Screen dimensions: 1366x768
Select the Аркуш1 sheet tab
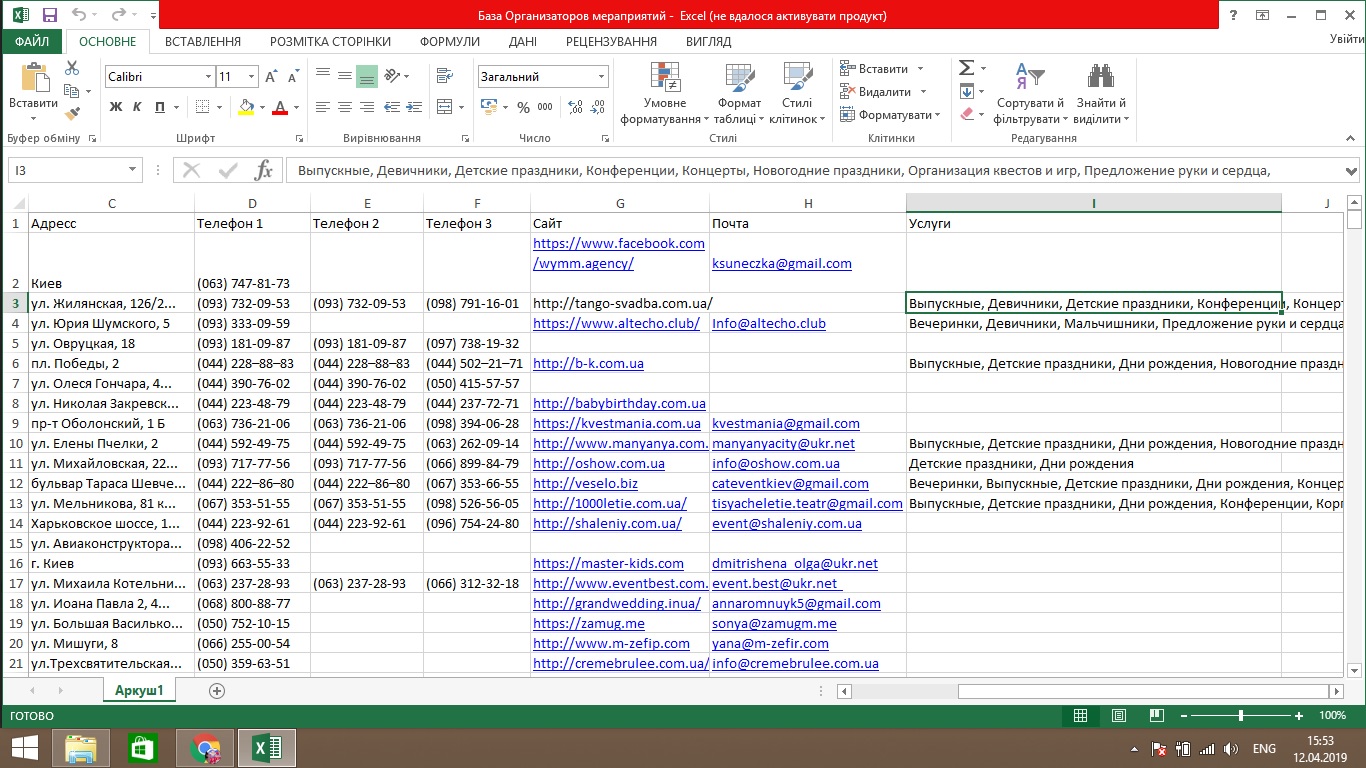pyautogui.click(x=139, y=691)
